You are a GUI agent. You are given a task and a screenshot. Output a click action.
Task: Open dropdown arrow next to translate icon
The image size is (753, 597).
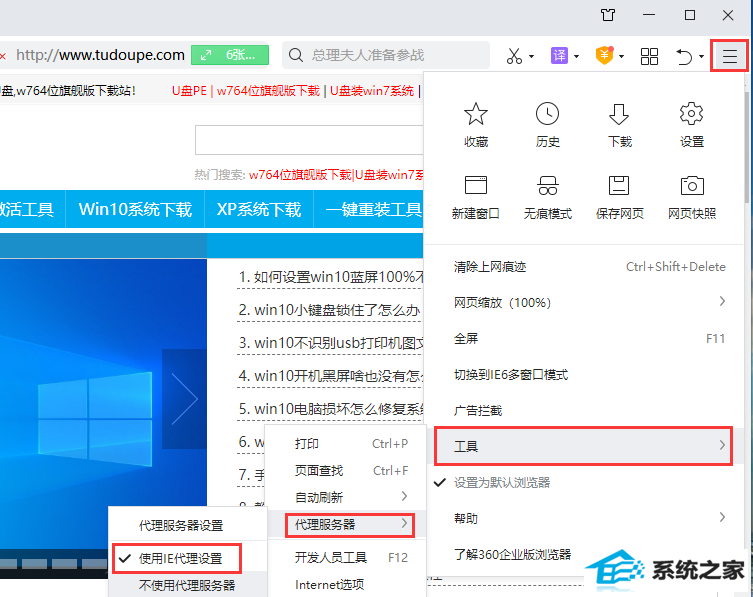[576, 57]
